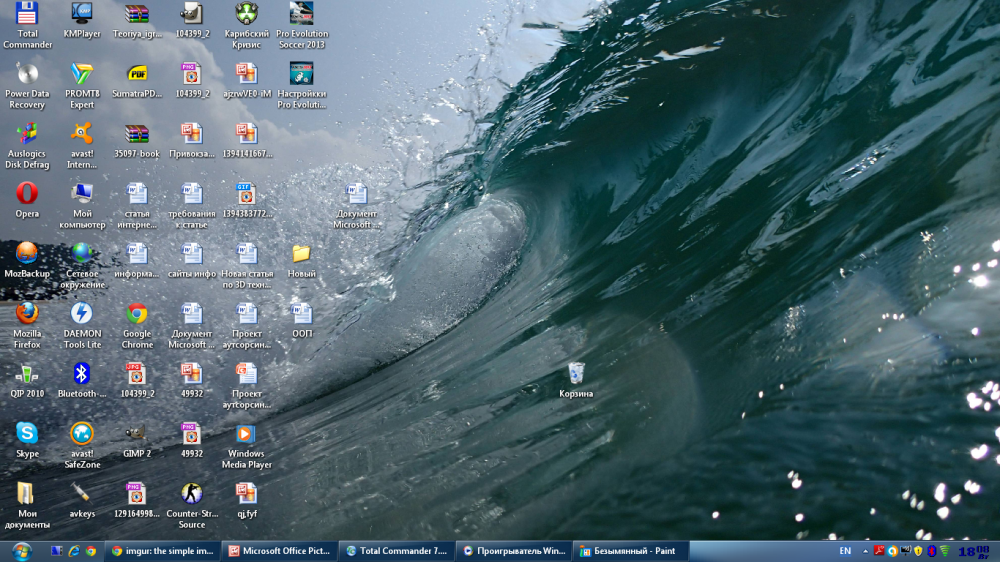This screenshot has width=1000, height=562.
Task: Select the KMPlayer desktop shortcut
Action: point(82,20)
